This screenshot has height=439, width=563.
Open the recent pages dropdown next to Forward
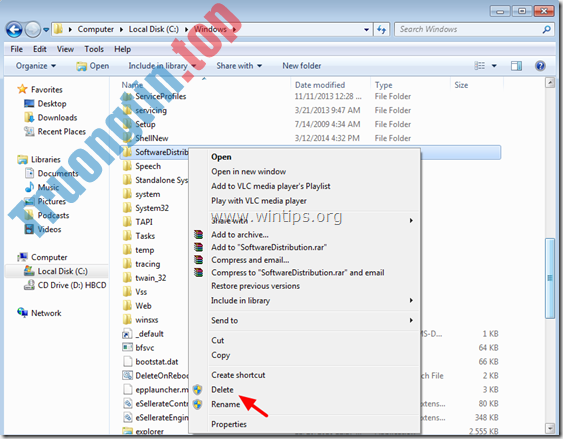point(46,30)
